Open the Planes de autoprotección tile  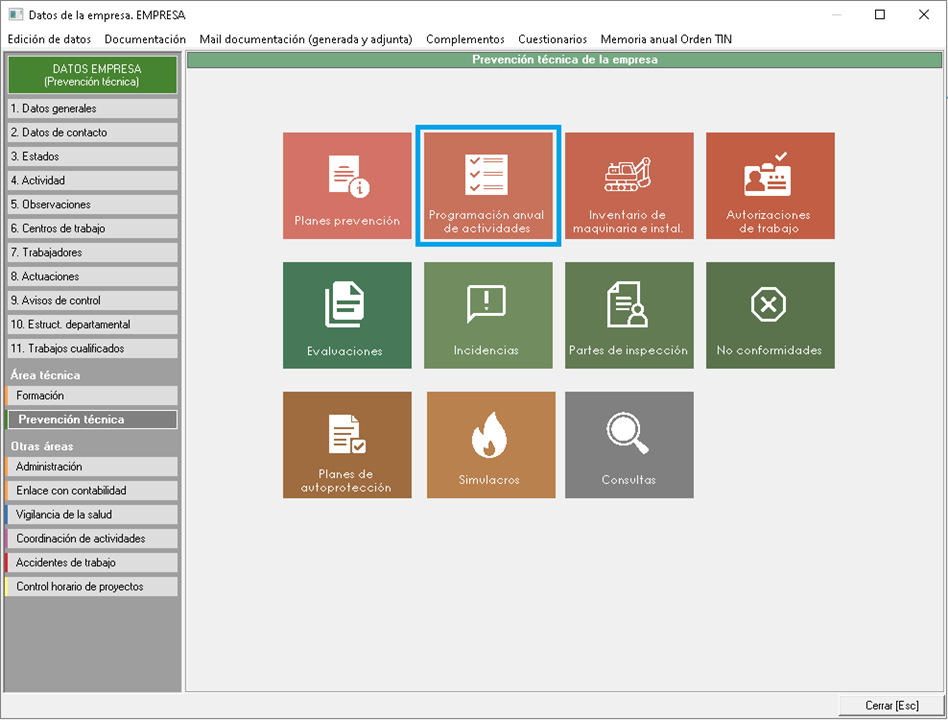coord(347,445)
